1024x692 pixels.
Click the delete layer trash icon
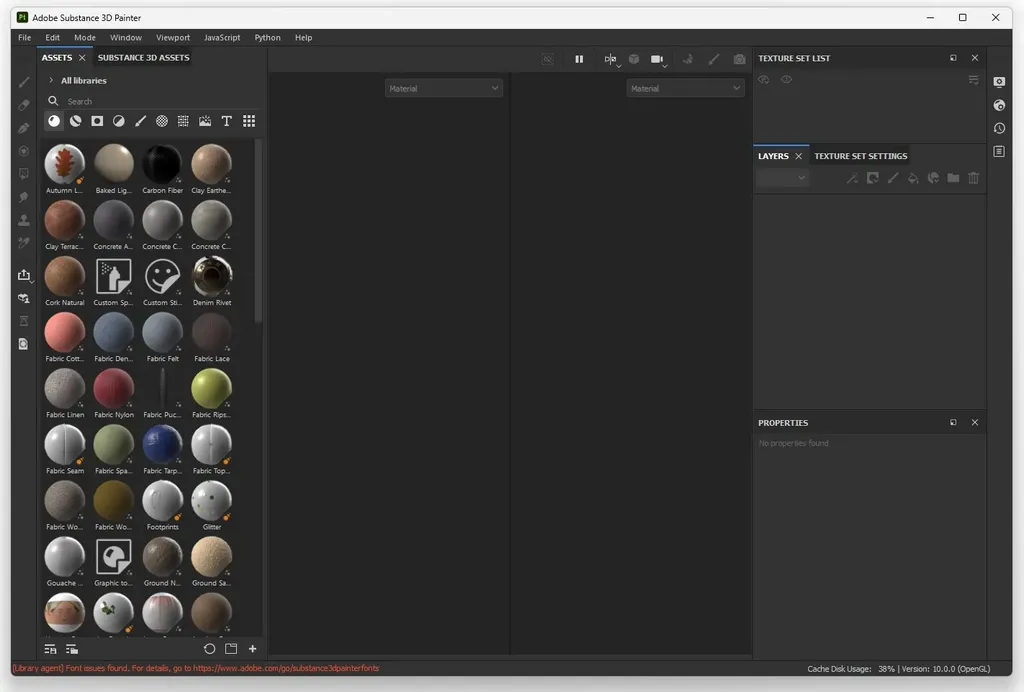click(x=974, y=178)
